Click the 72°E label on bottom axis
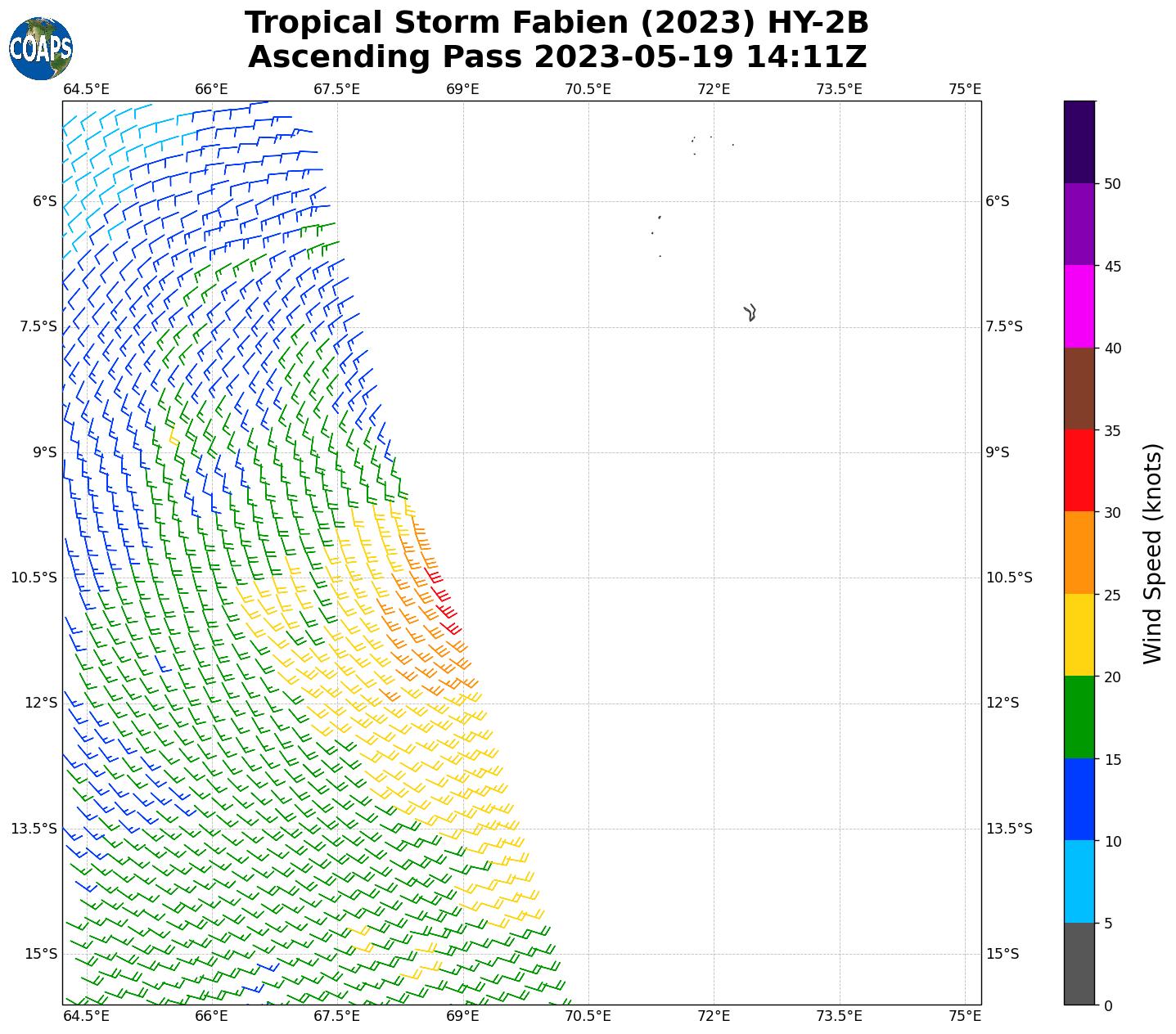This screenshot has width=1176, height=1034. click(x=714, y=1015)
